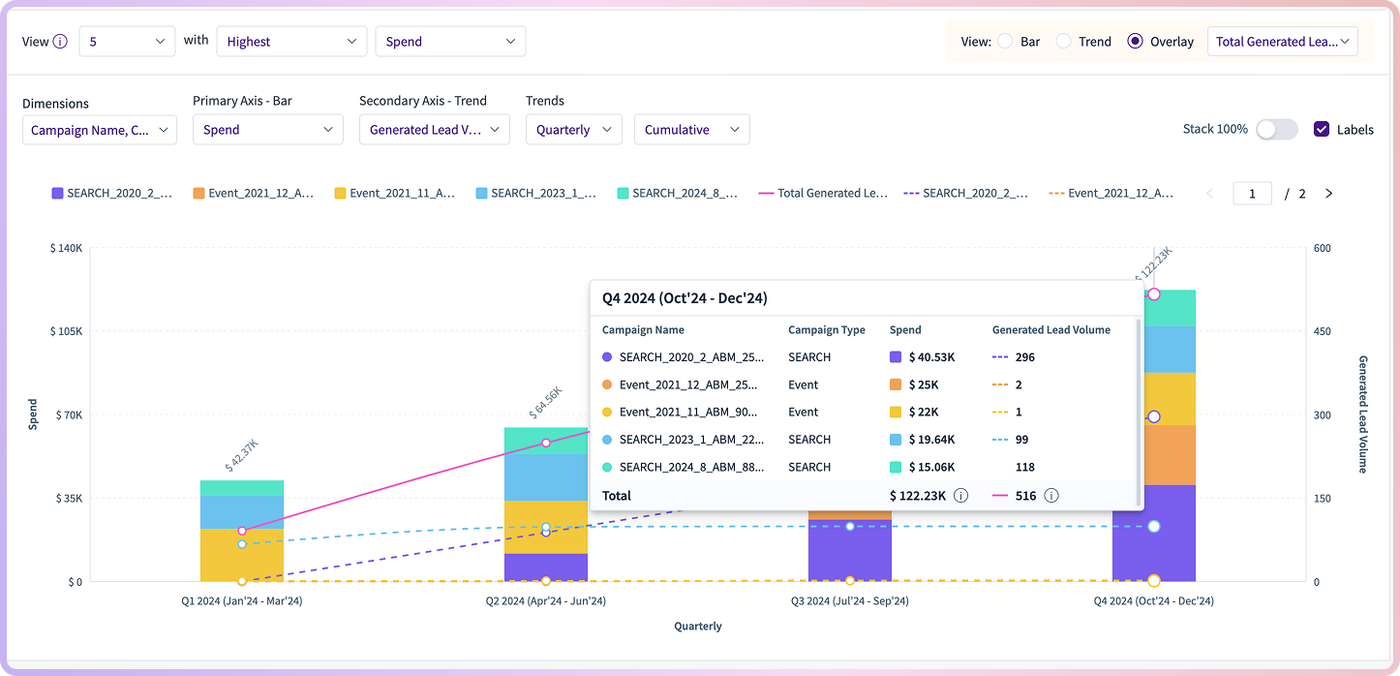The image size is (1400, 676).
Task: Toggle Total Generated Leads line legend
Action: click(823, 193)
